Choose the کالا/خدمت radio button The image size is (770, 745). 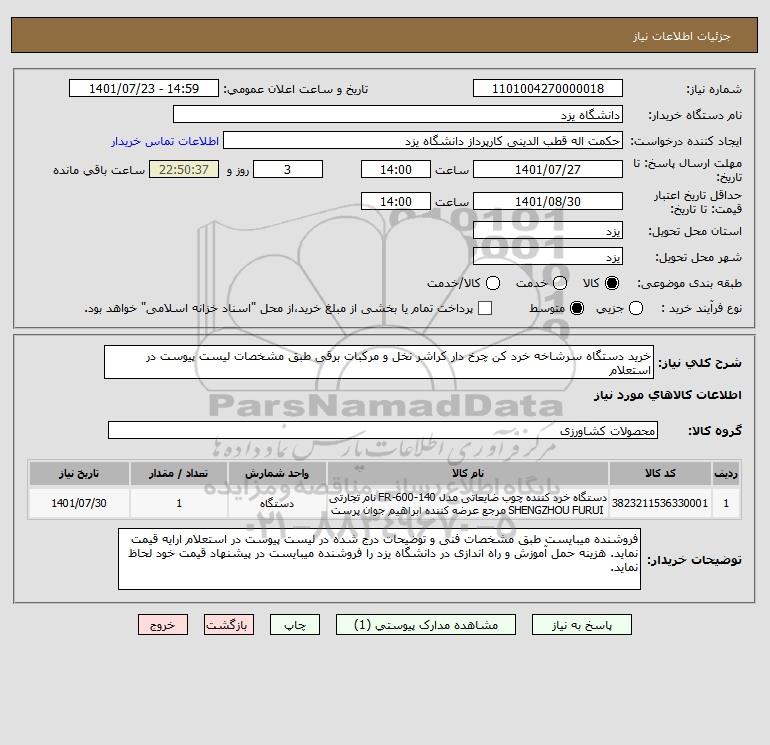493,283
